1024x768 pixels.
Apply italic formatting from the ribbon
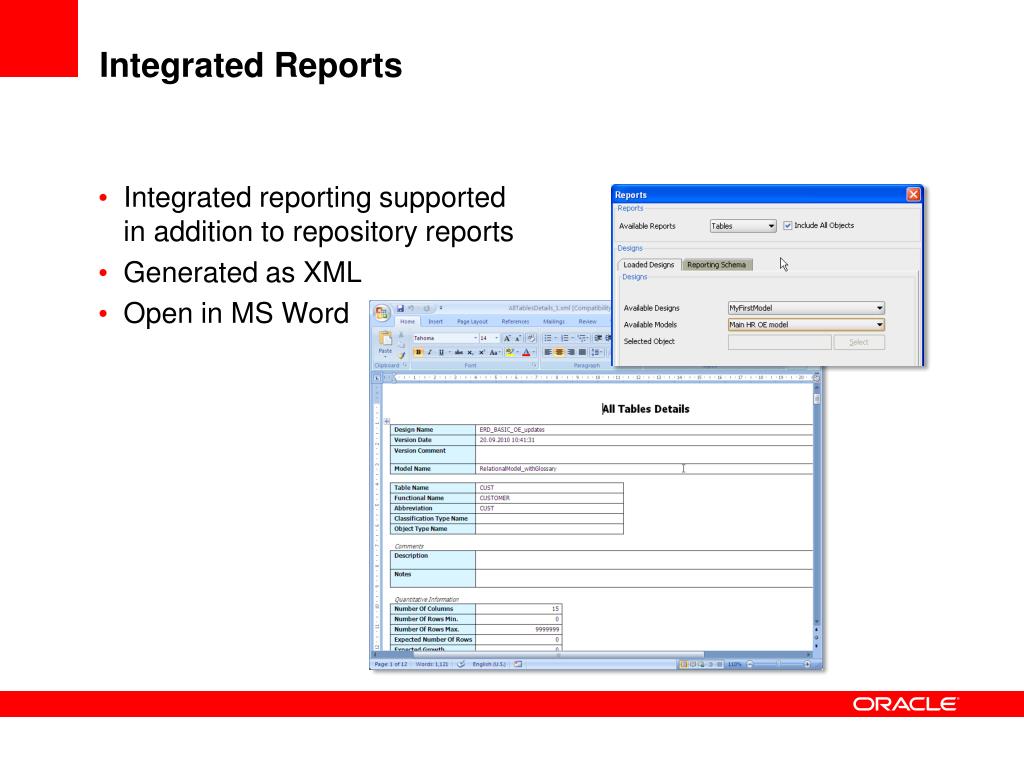431,352
